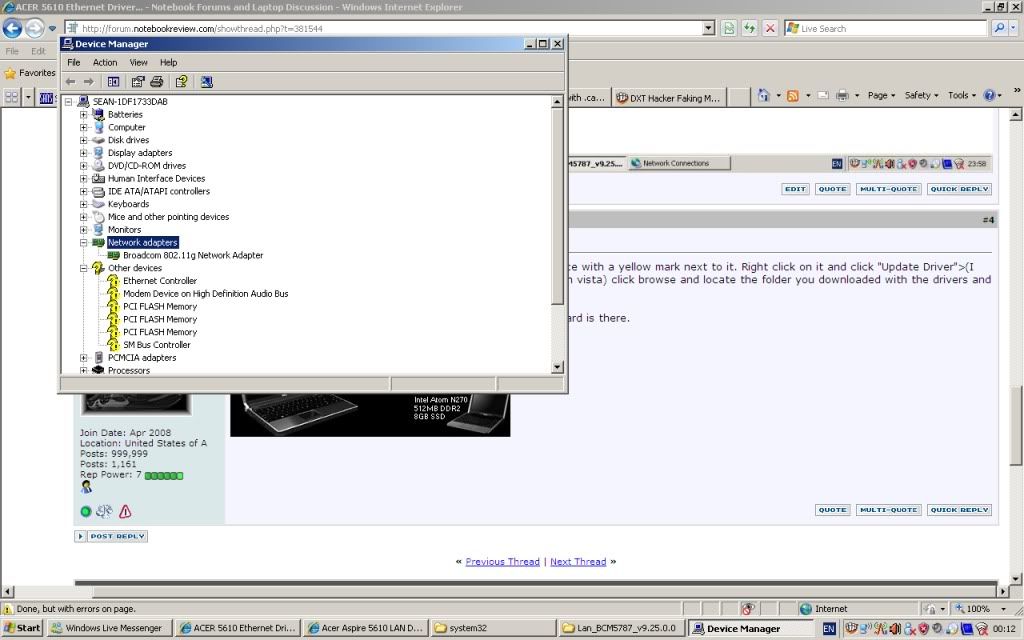
Task: Click the Start button
Action: 22,628
